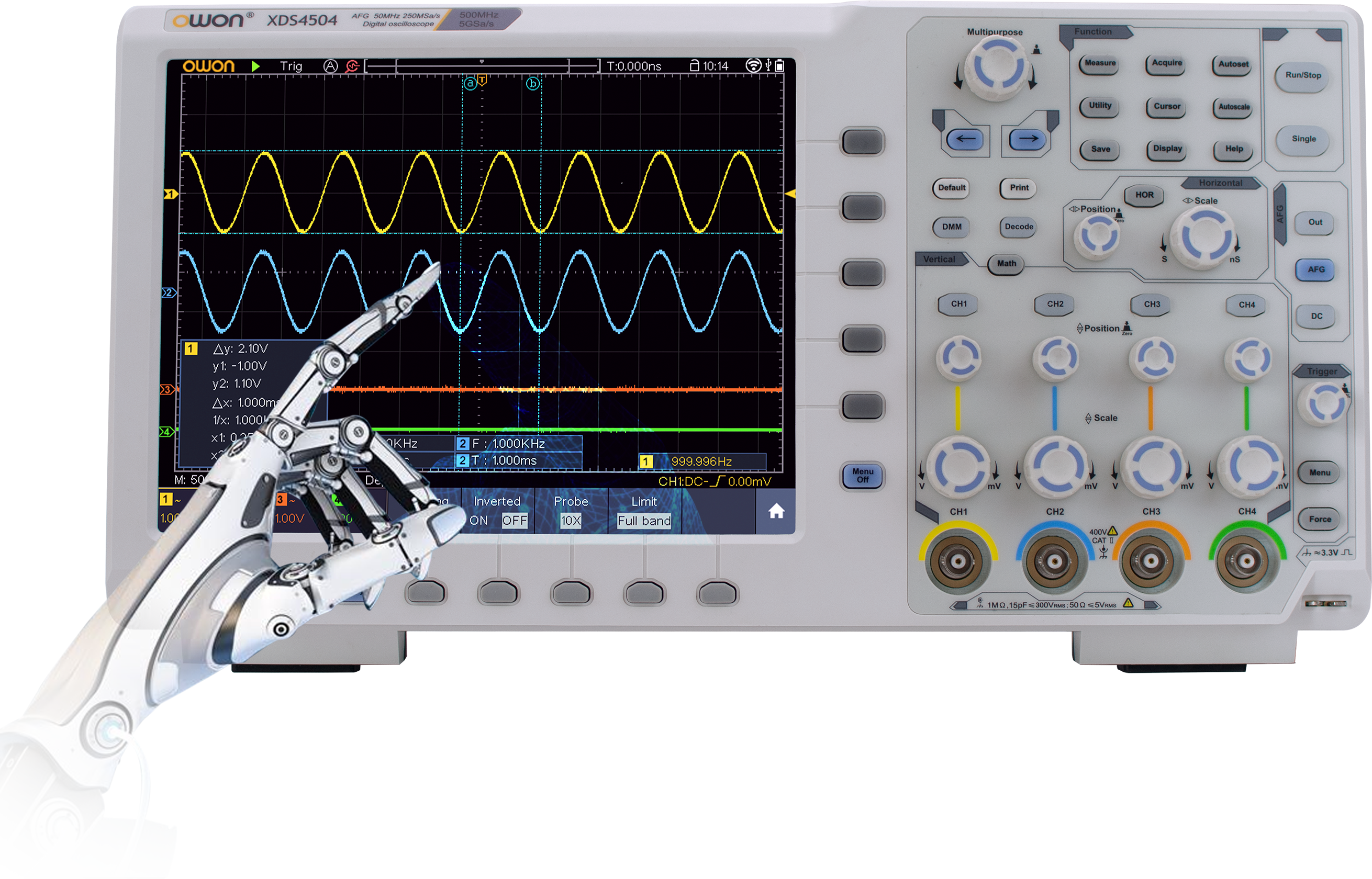The image size is (1372, 879).
Task: Click the Math button
Action: click(1006, 264)
